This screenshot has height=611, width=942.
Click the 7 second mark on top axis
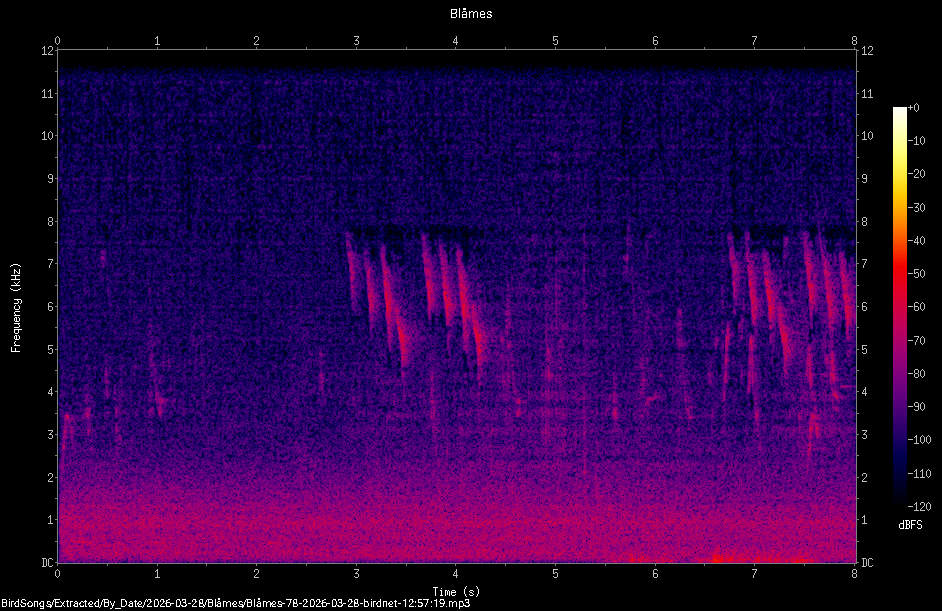[755, 41]
